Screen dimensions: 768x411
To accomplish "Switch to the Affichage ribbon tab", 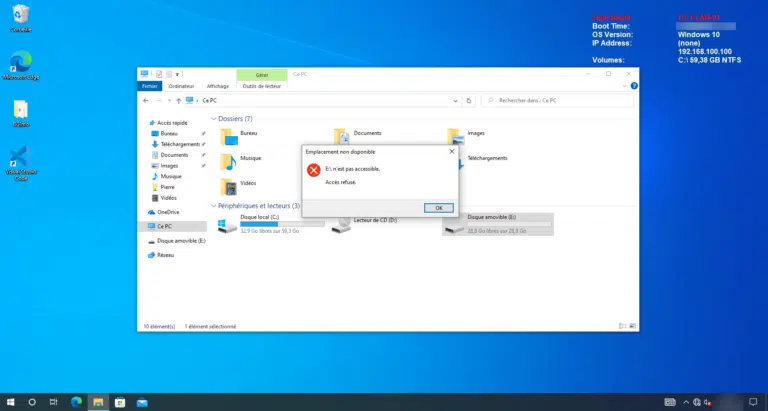I will coord(217,86).
